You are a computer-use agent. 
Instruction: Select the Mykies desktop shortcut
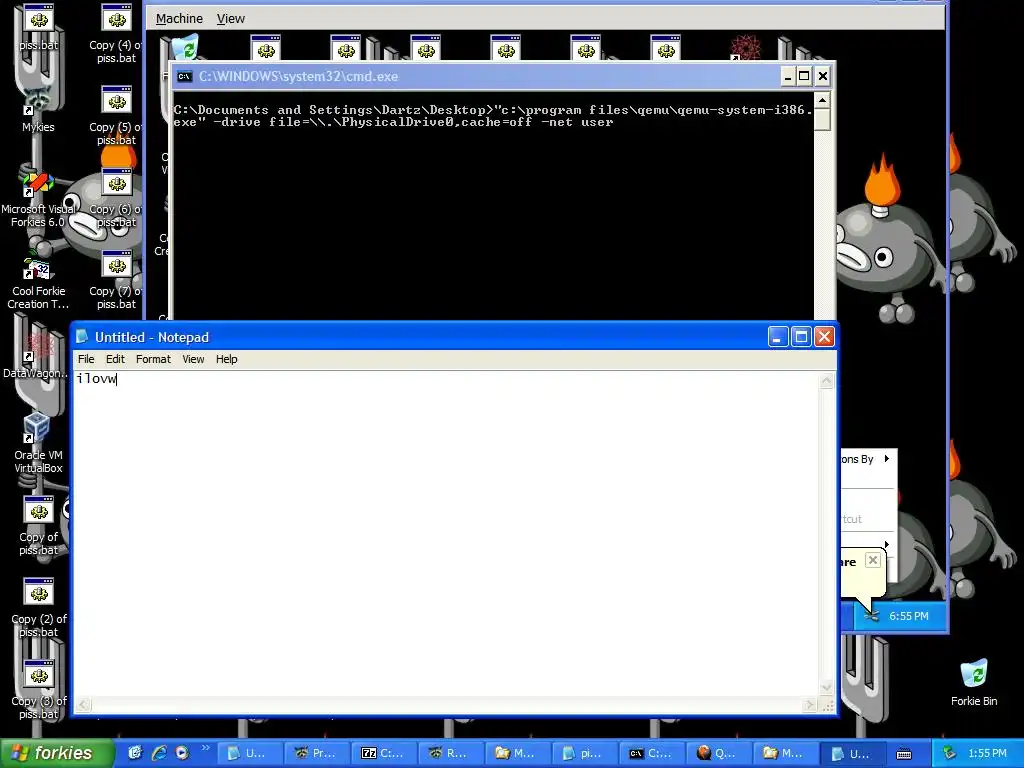click(x=39, y=111)
